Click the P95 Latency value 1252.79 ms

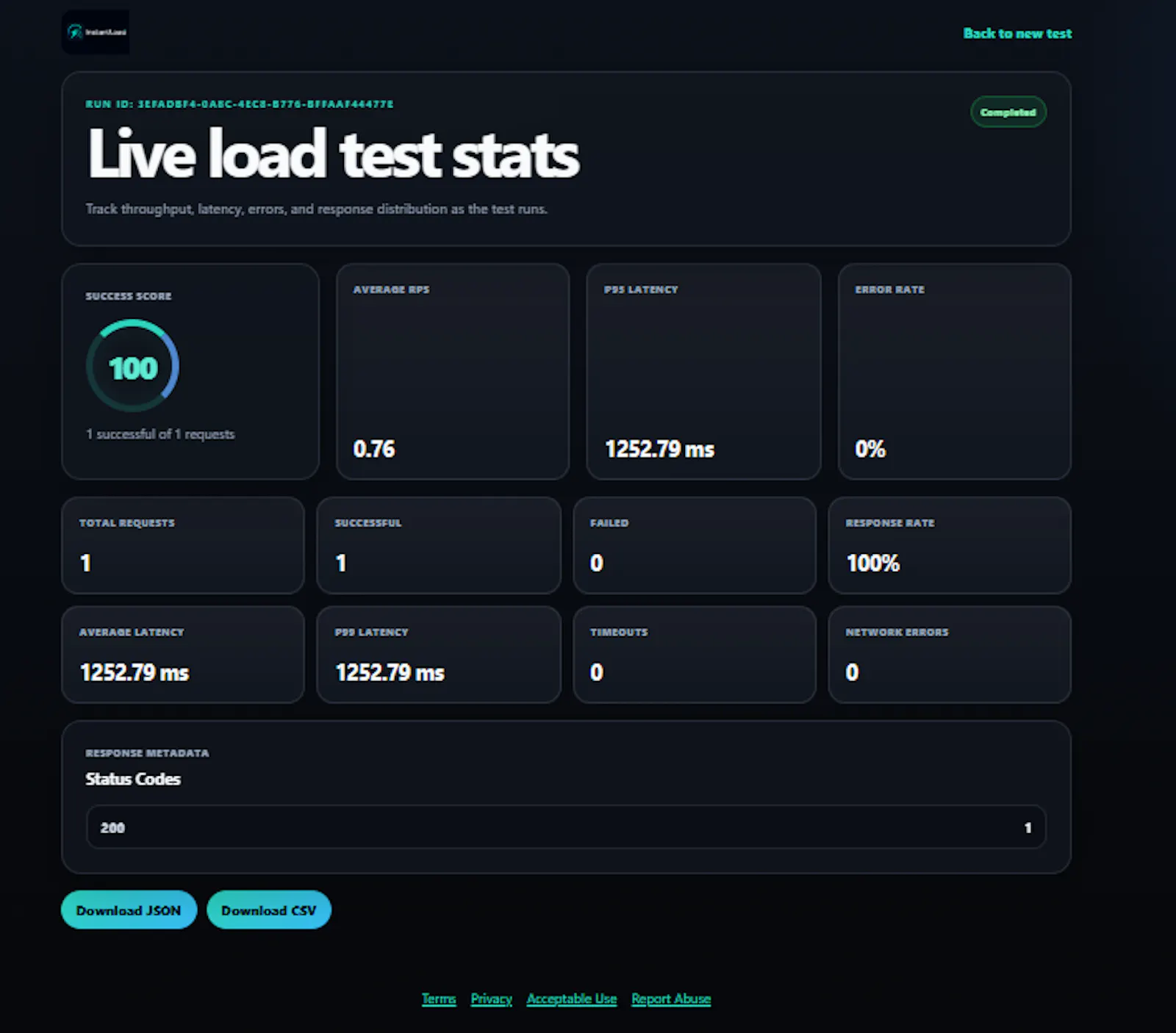tap(659, 449)
